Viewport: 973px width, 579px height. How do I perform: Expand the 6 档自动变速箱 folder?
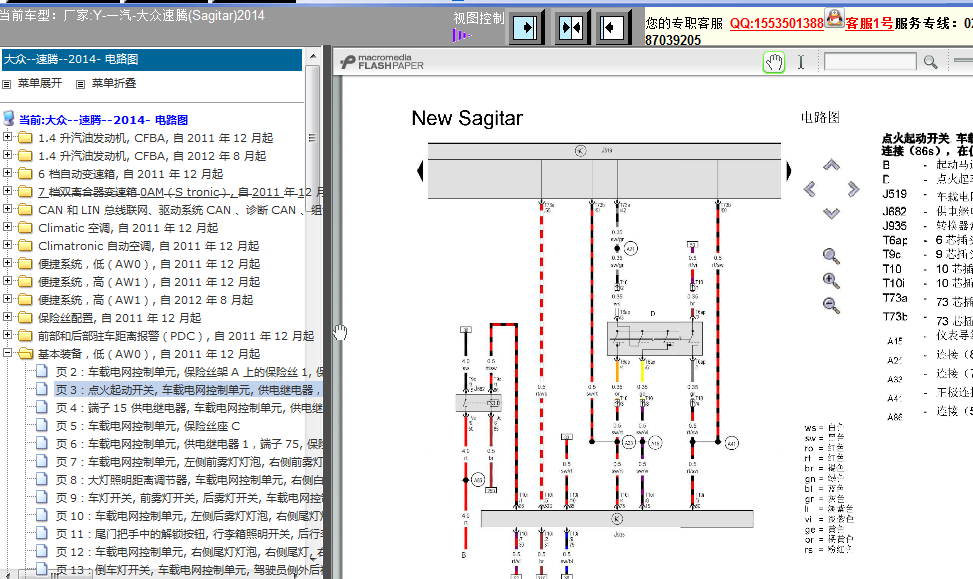[x=7, y=173]
